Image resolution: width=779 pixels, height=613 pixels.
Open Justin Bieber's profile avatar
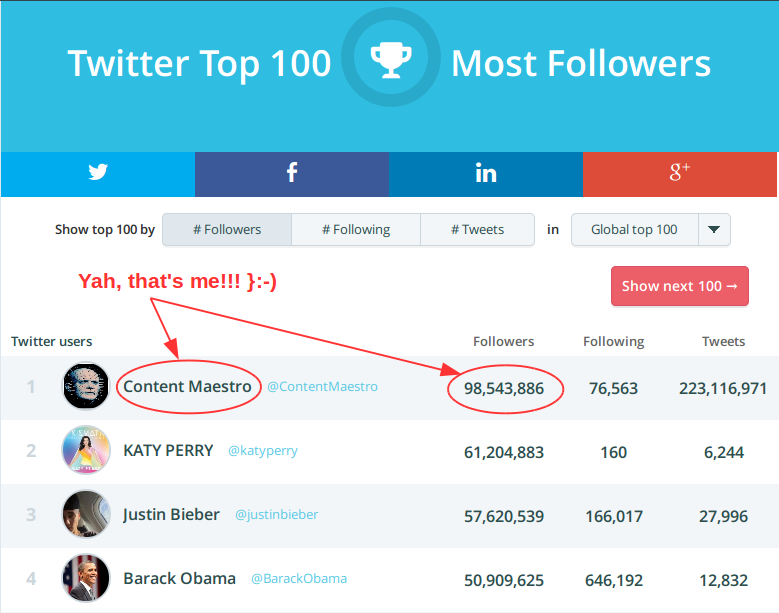coord(86,515)
